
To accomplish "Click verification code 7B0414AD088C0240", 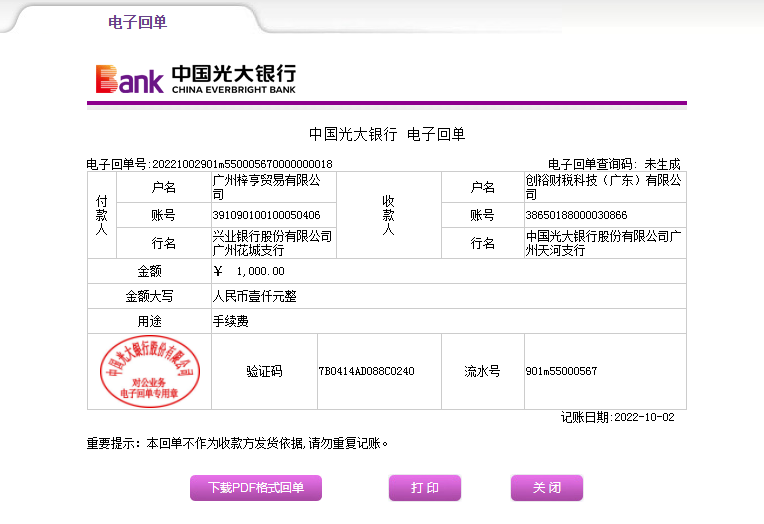I will (366, 371).
